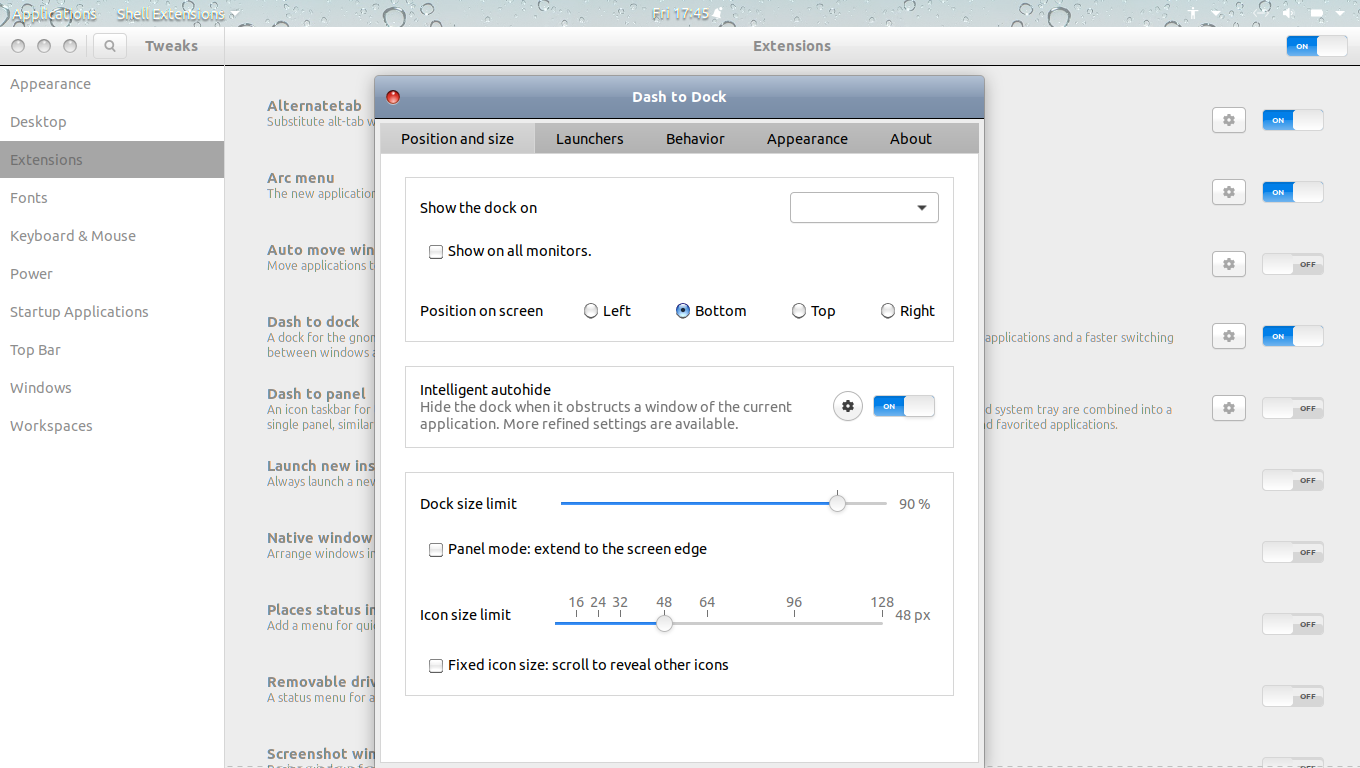Open the Applications menu in top bar
The width and height of the screenshot is (1360, 768).
54,14
